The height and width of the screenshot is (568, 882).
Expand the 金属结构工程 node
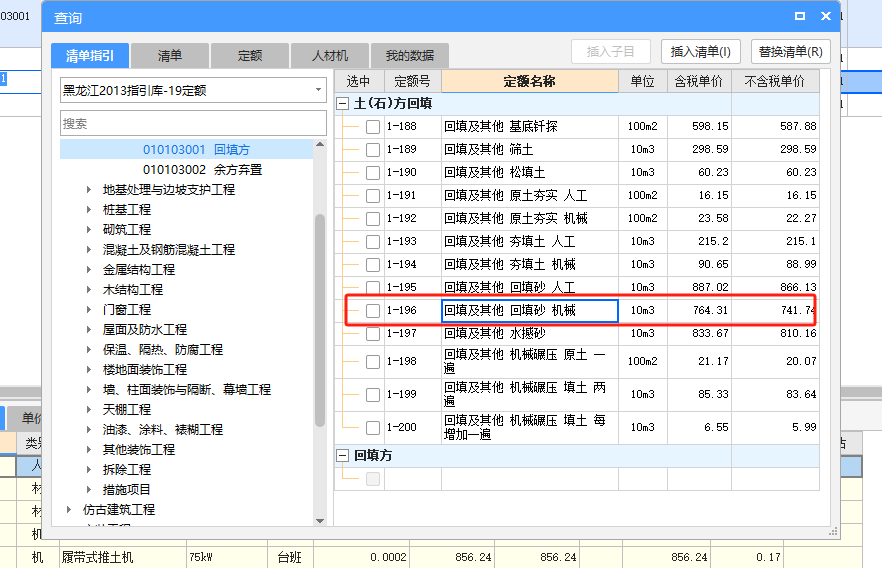coord(88,270)
